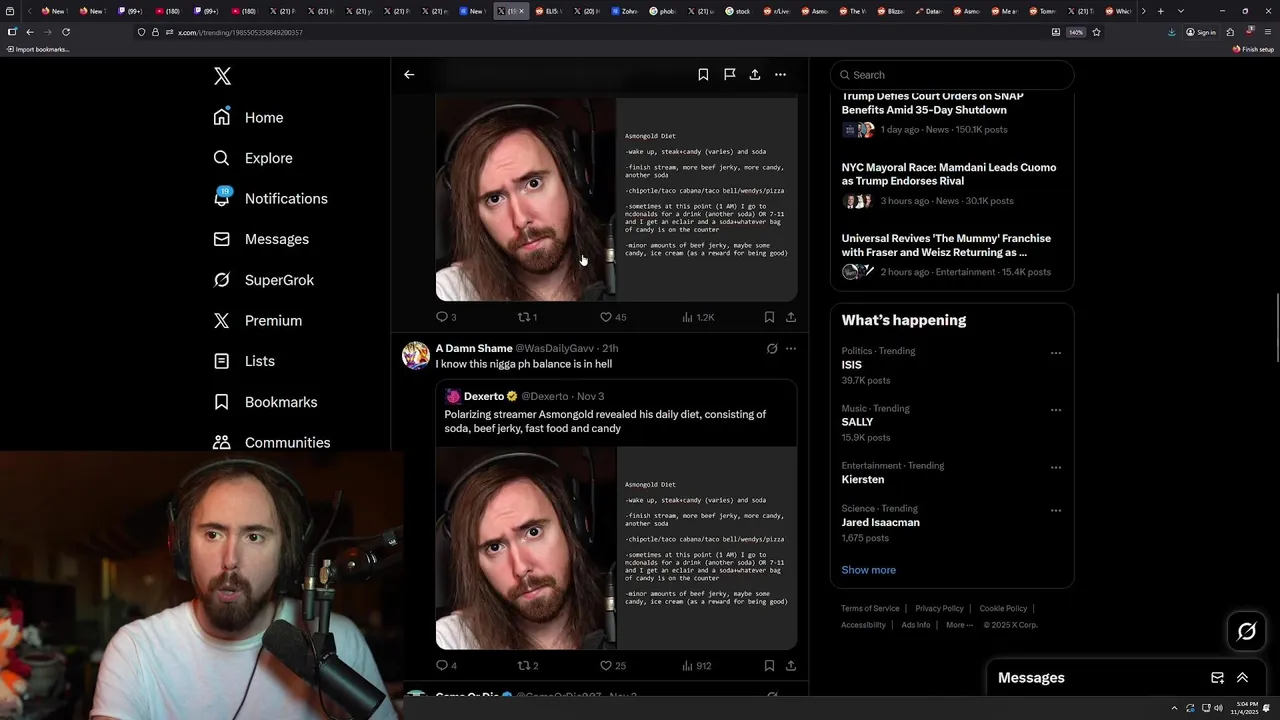Click the bookmark icon in the header
This screenshot has width=1280, height=720.
pyautogui.click(x=703, y=74)
